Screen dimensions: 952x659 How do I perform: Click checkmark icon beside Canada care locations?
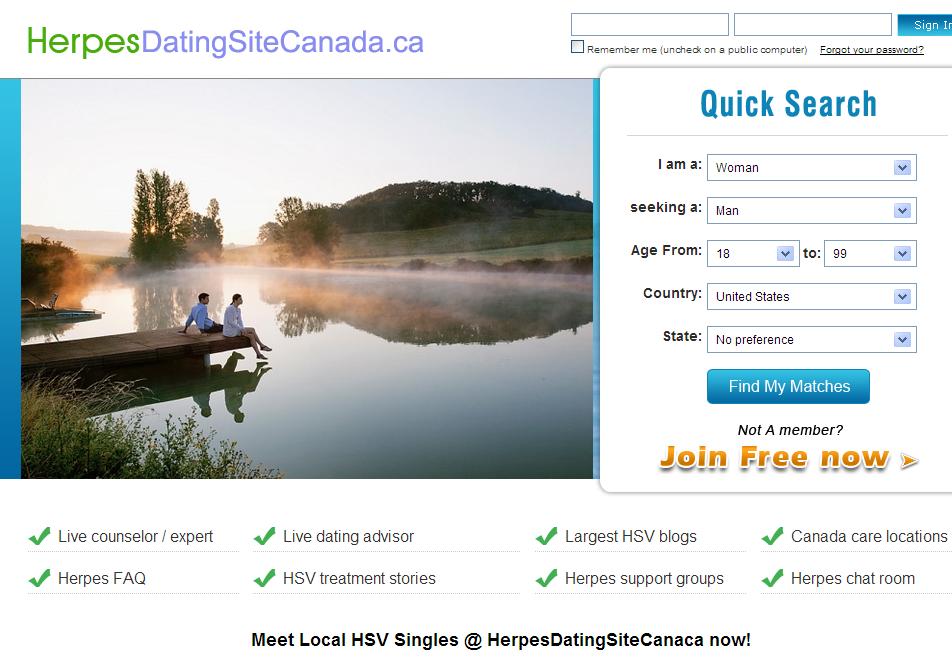pyautogui.click(x=773, y=536)
